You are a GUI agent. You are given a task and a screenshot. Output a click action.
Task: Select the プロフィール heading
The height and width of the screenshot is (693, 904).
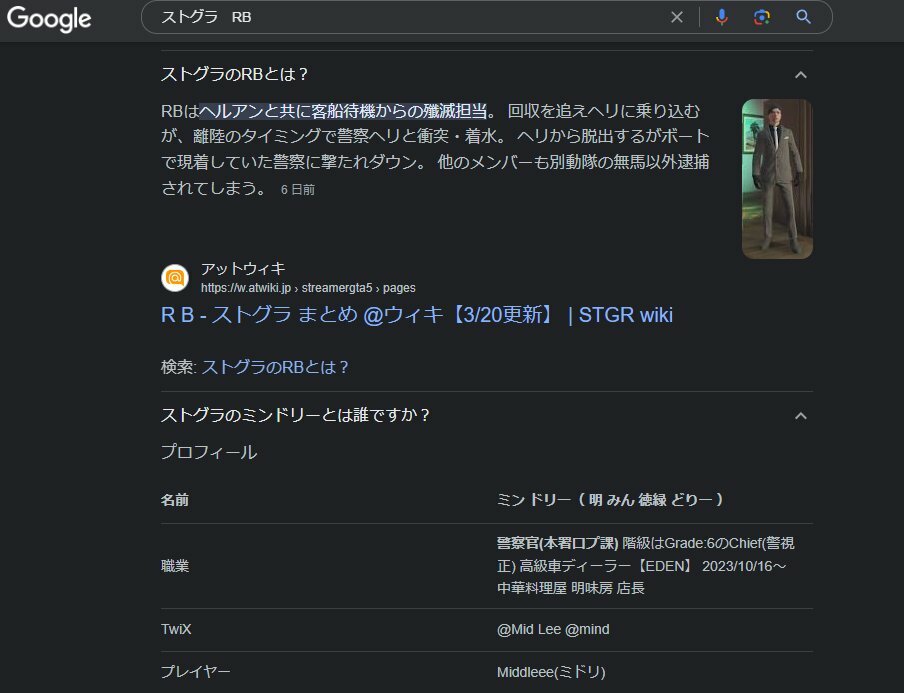click(209, 452)
